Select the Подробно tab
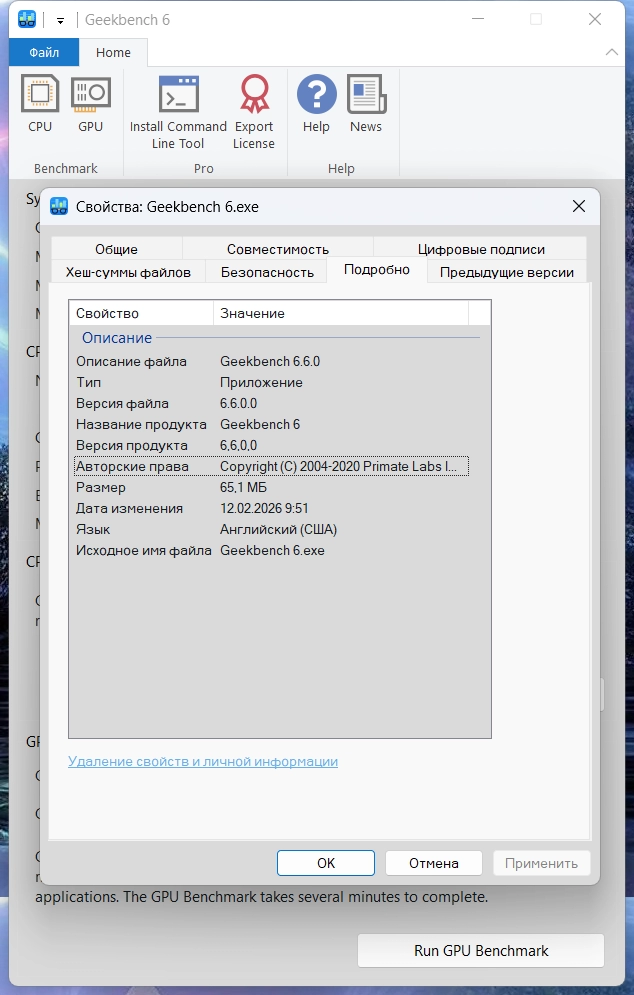Viewport: 634px width, 995px height. click(x=377, y=270)
